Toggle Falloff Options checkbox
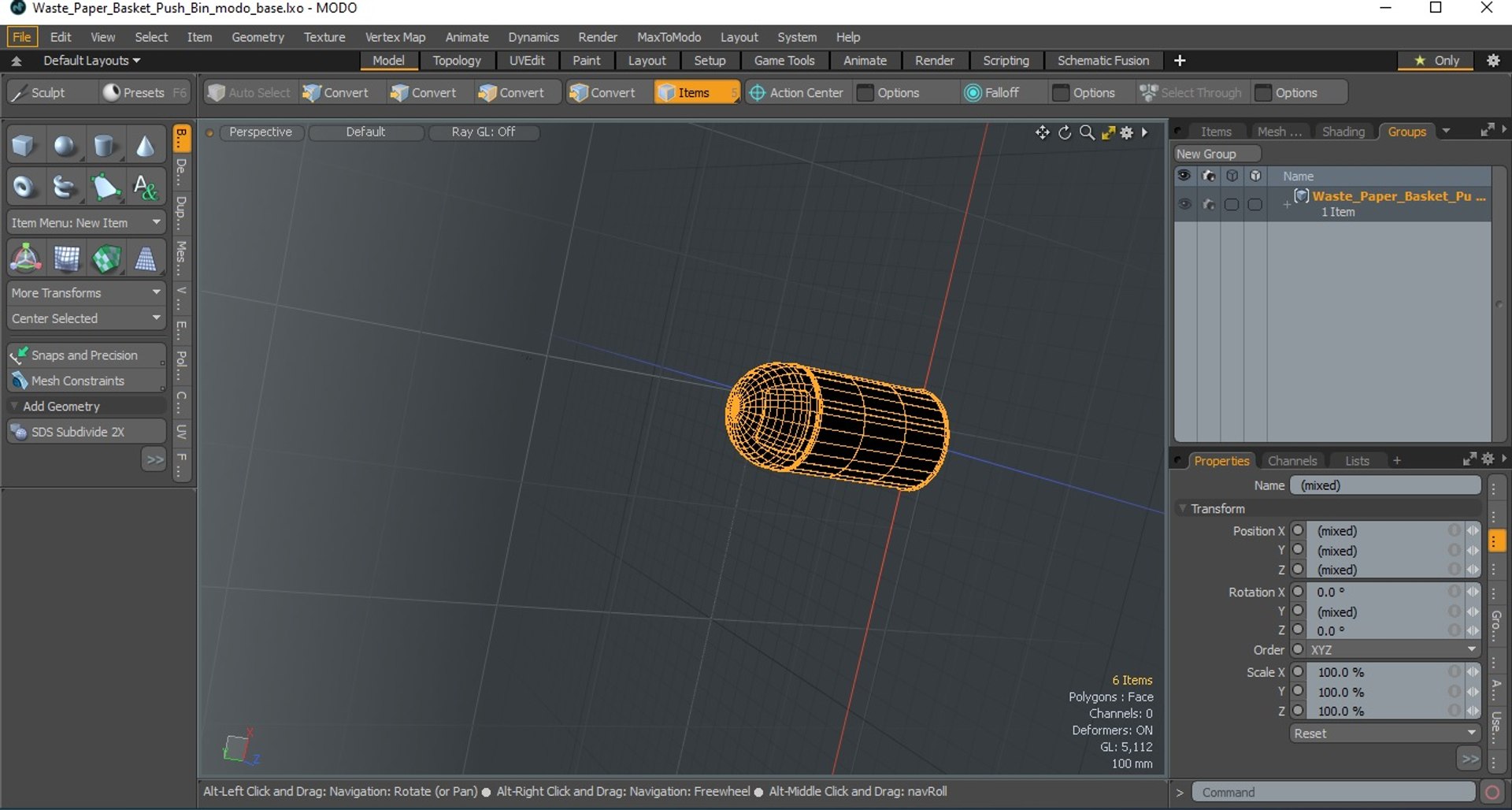The width and height of the screenshot is (1512, 810). [1061, 93]
